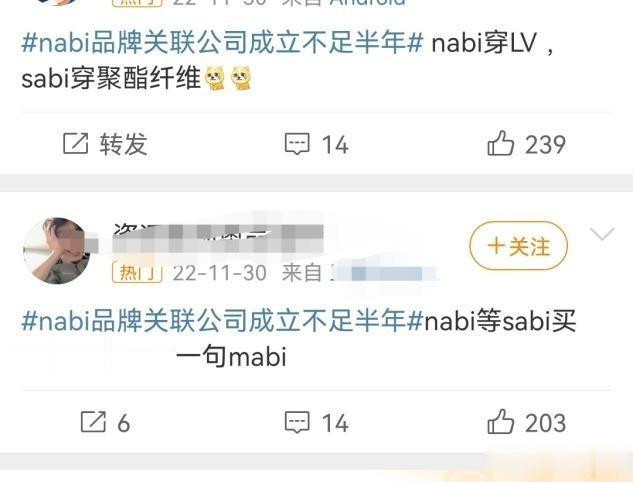Click the 239 like count
This screenshot has width=633, height=482.
click(x=545, y=144)
